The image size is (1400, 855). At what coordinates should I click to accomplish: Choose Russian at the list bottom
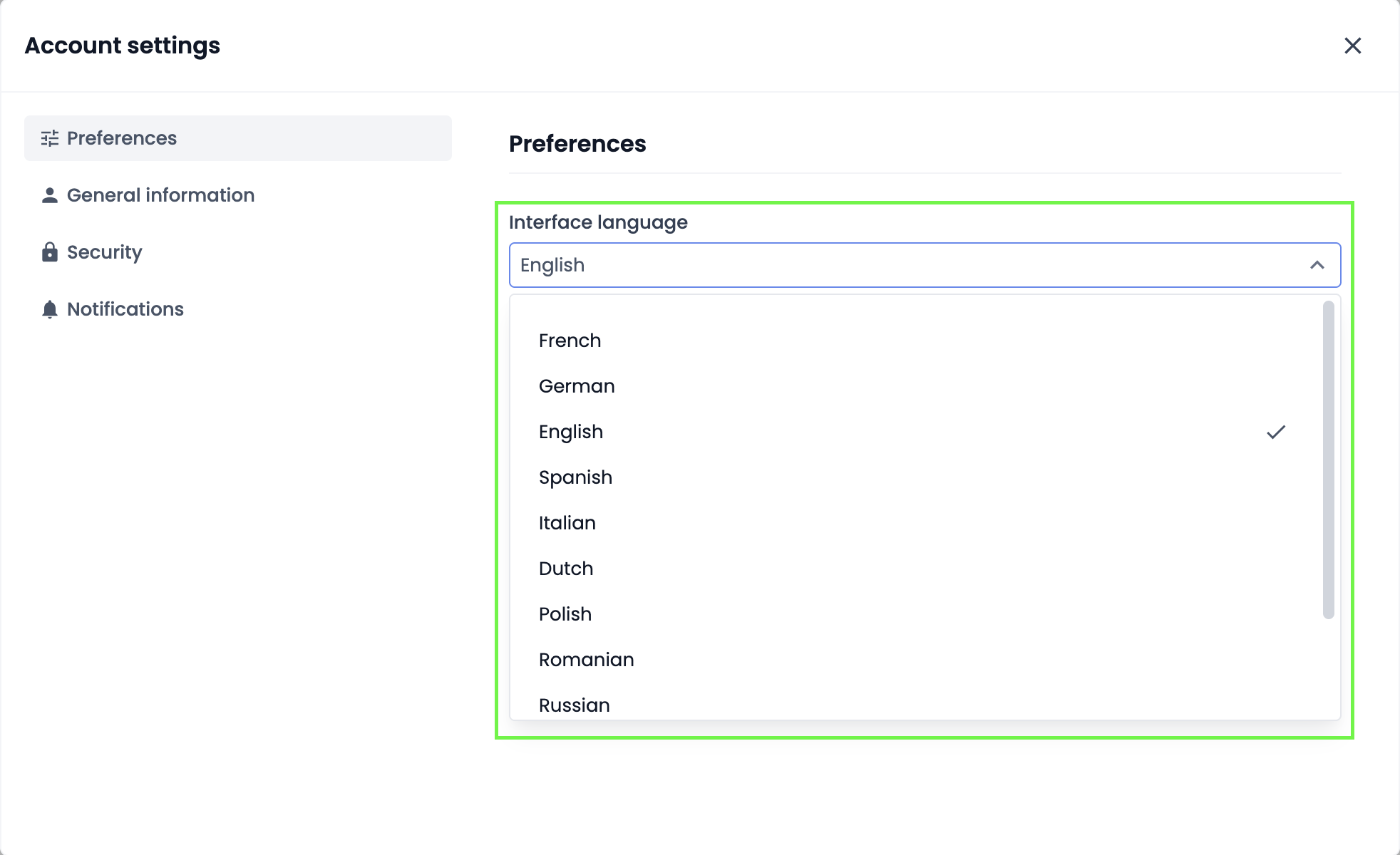574,705
